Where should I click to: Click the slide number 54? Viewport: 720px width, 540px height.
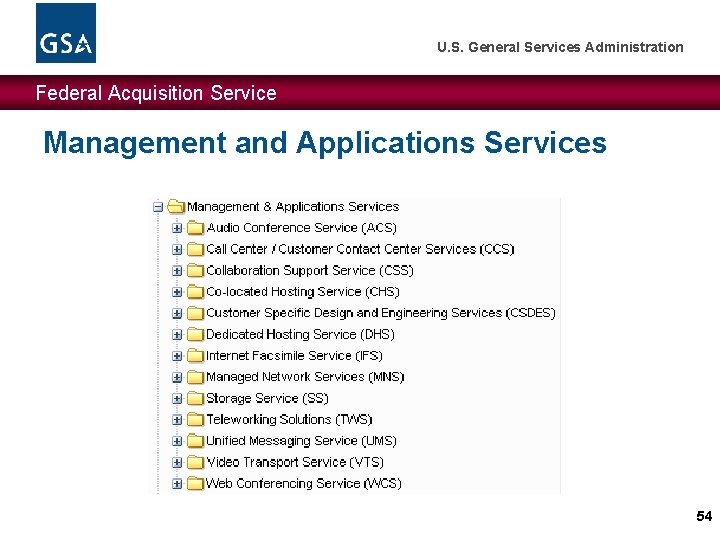point(704,516)
